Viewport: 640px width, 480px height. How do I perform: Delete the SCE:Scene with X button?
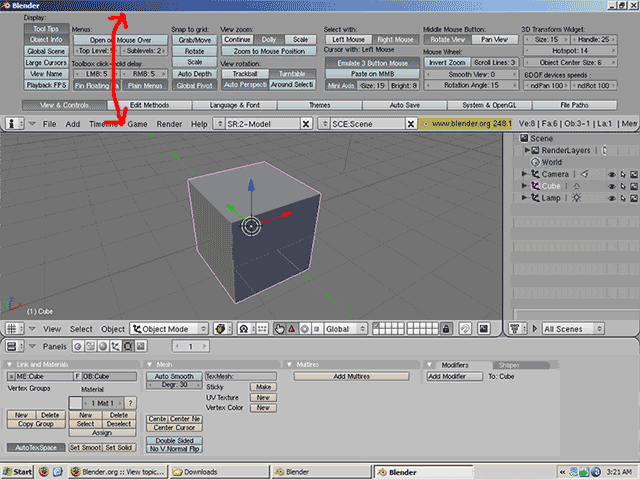click(411, 124)
